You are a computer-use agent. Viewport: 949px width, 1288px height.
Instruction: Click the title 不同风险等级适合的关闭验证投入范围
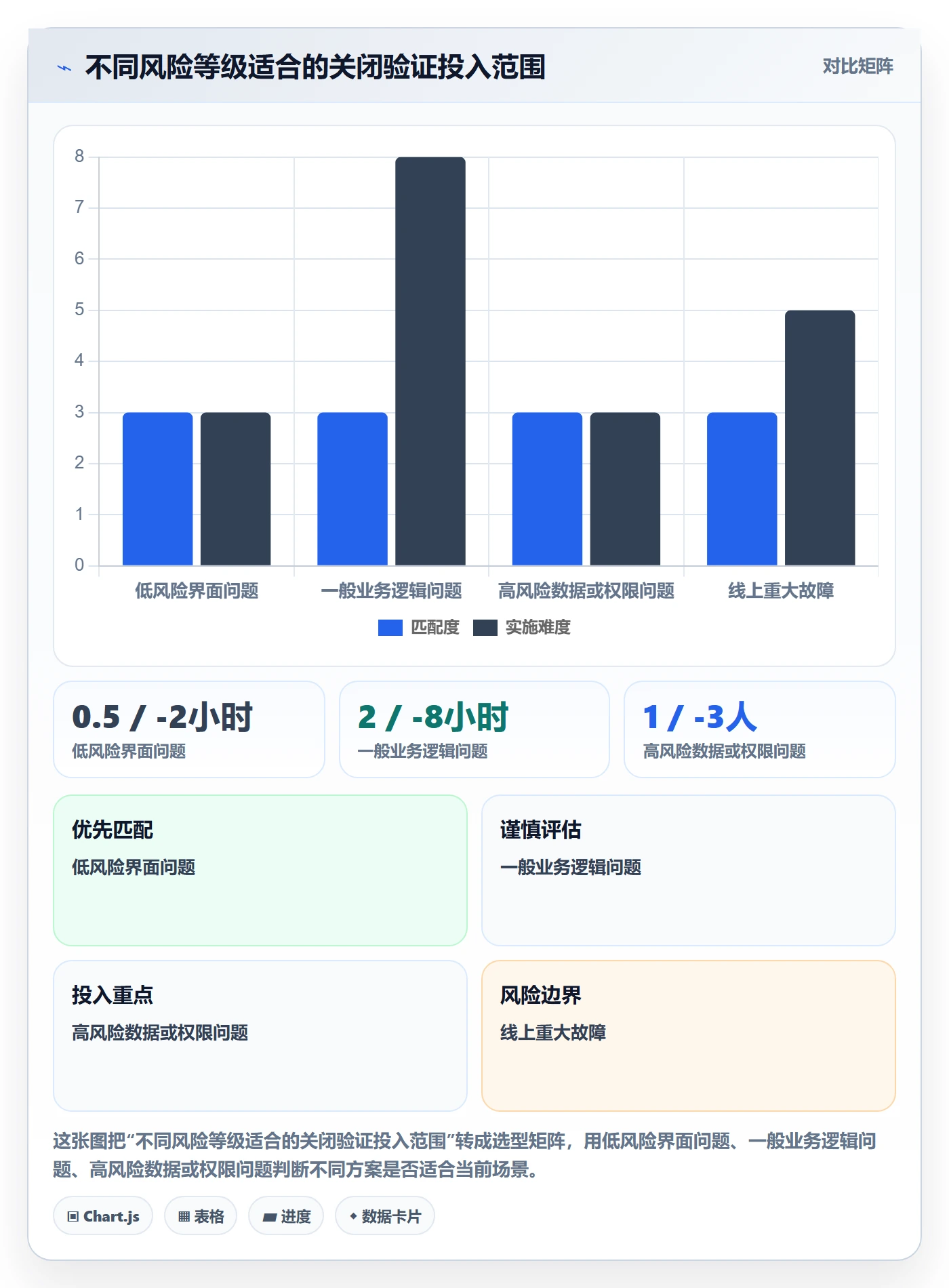(x=315, y=67)
